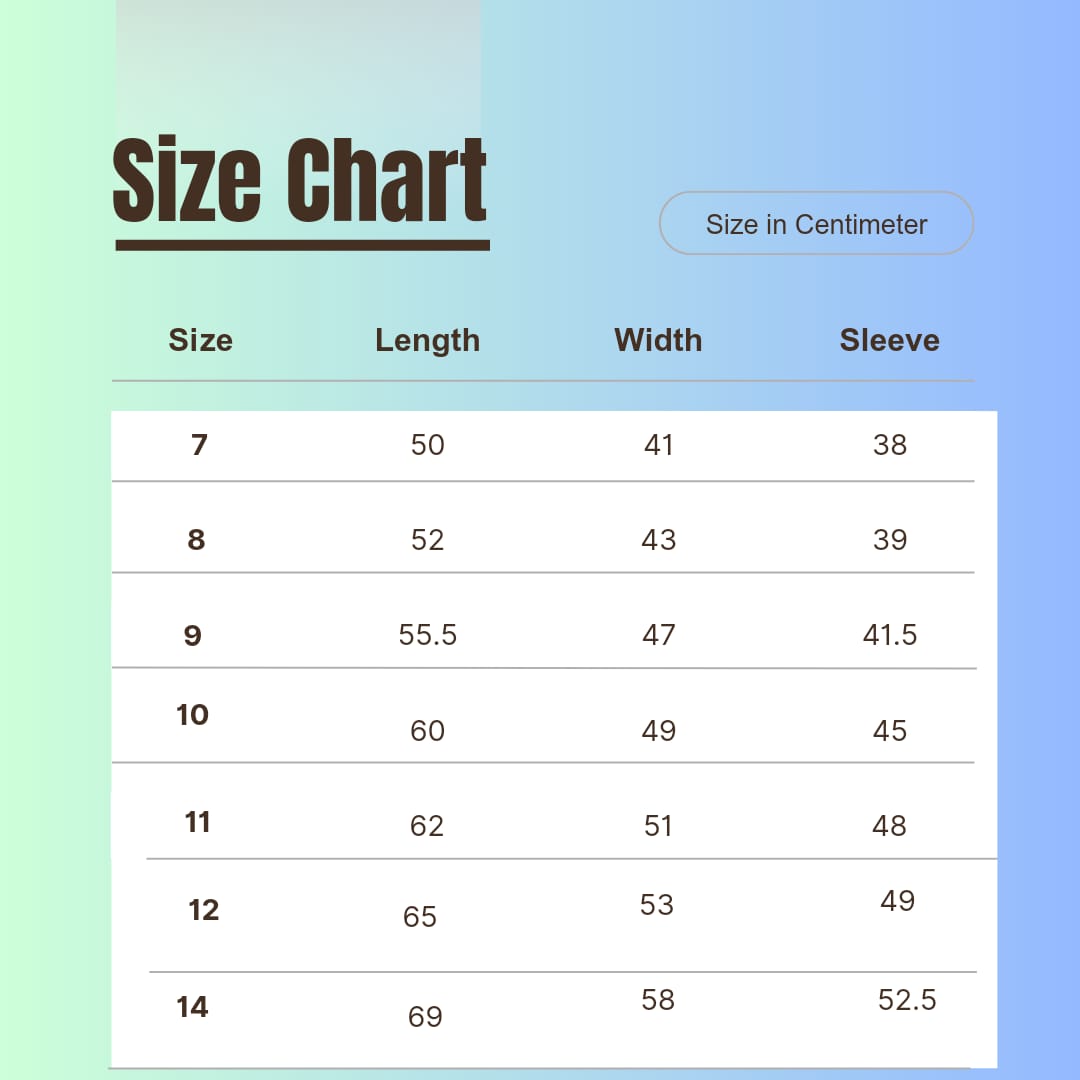Viewport: 1080px width, 1080px height.
Task: Click the 41.5 sleeve value
Action: 890,635
